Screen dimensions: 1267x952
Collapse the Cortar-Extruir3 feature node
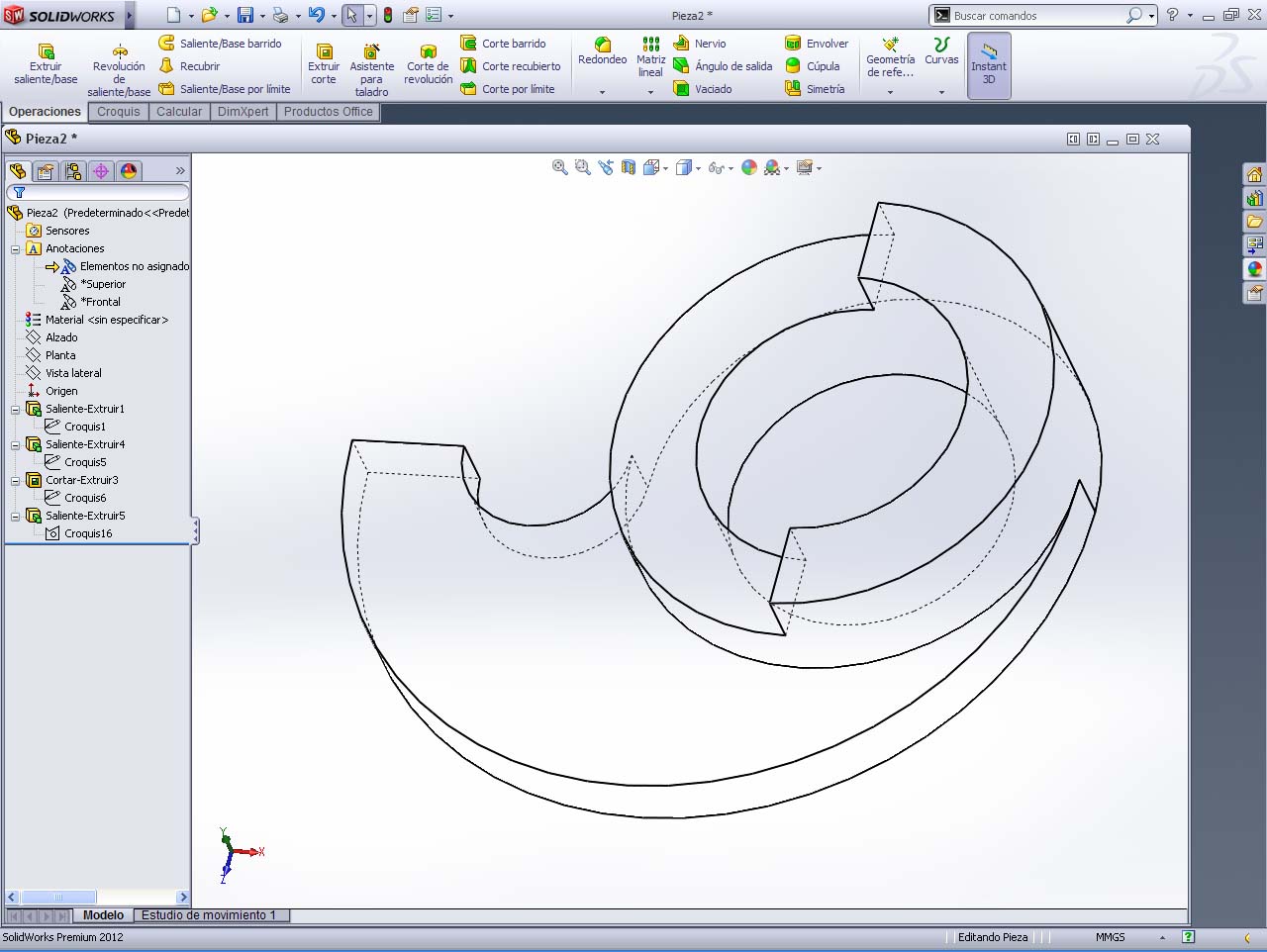click(16, 481)
